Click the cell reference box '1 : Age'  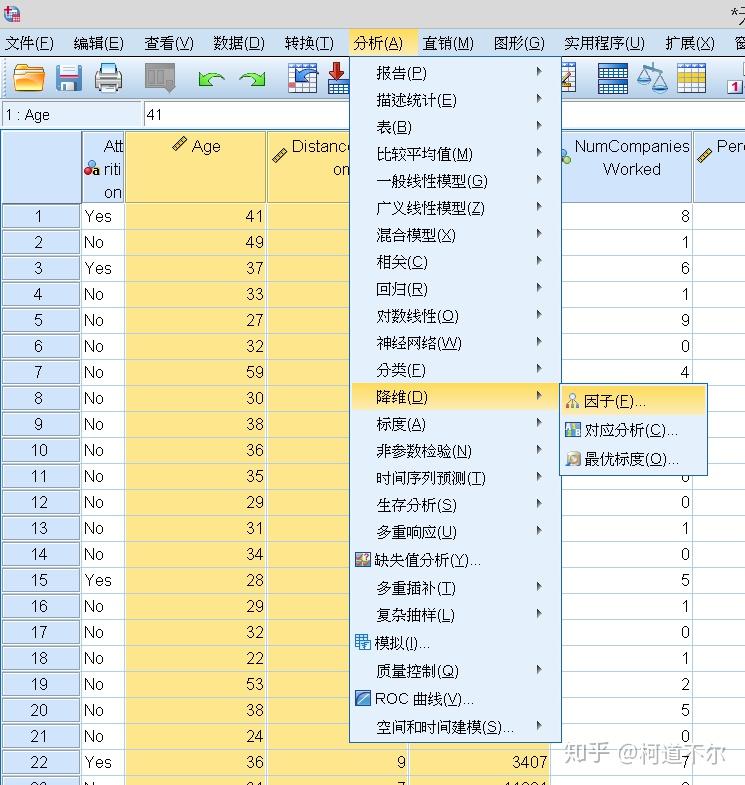pos(72,115)
